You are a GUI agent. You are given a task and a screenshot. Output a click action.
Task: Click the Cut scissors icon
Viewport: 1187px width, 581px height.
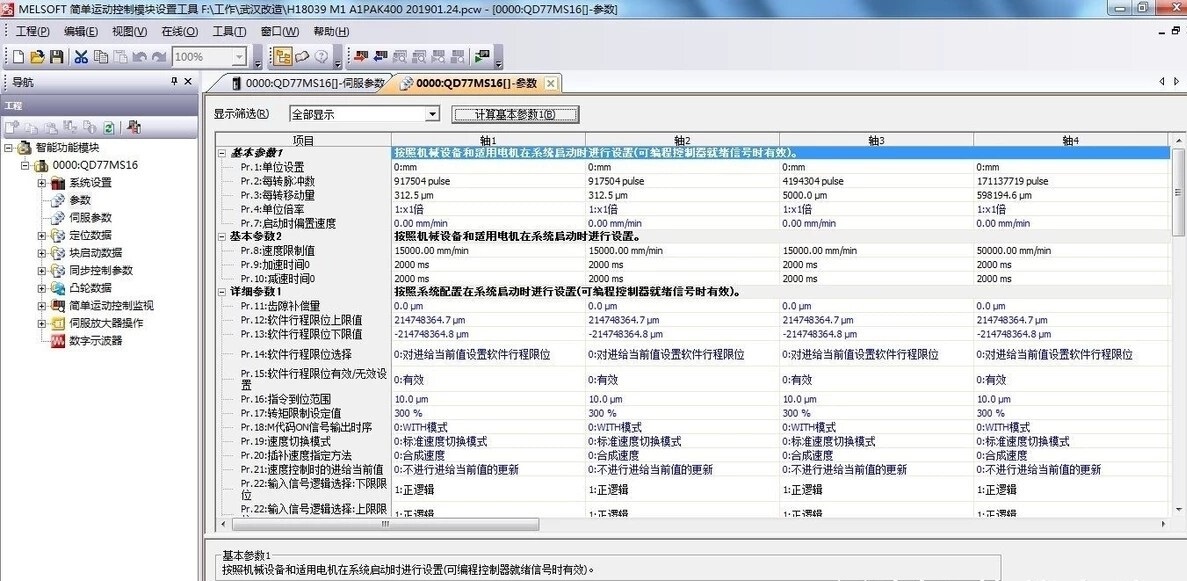point(81,57)
